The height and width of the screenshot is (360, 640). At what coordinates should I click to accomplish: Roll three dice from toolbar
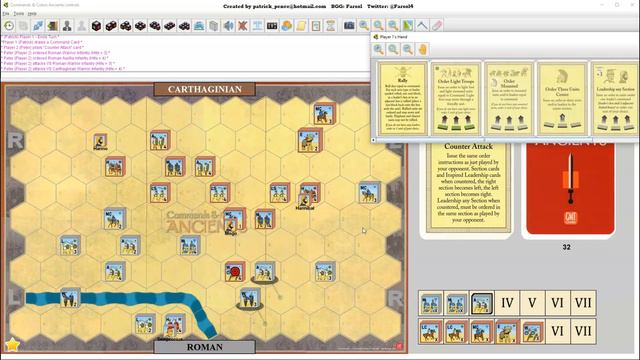(x=126, y=26)
